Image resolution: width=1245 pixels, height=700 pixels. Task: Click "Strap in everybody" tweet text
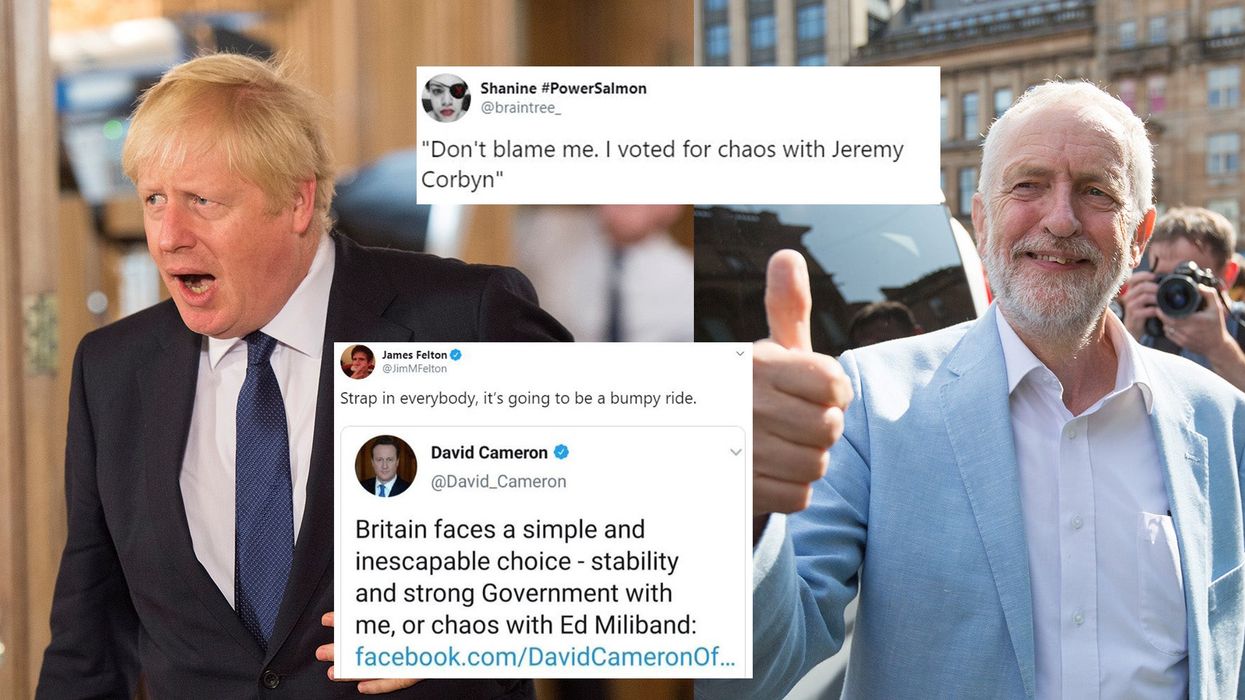[x=518, y=399]
